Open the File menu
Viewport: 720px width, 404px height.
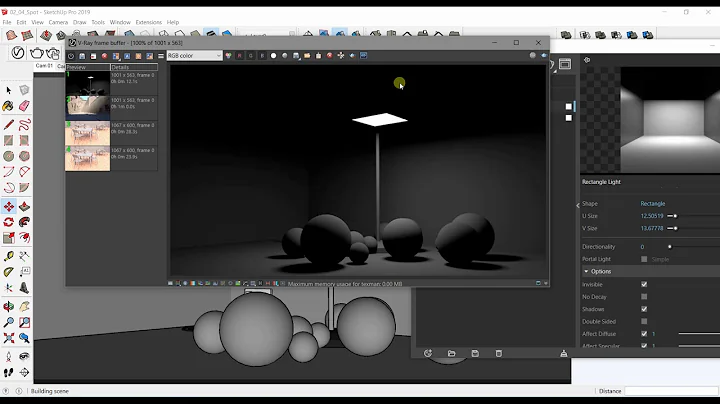tap(7, 22)
